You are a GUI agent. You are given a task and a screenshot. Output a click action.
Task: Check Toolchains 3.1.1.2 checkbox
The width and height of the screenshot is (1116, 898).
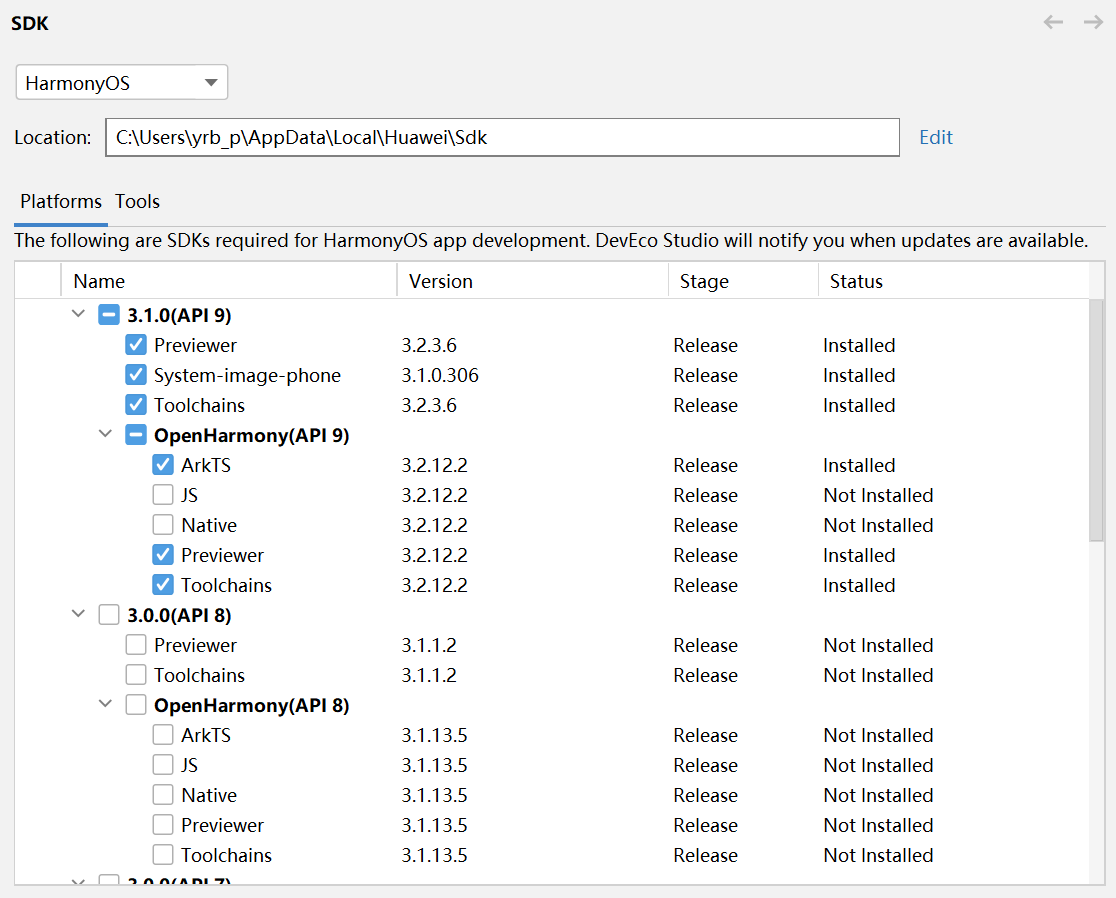coord(136,675)
